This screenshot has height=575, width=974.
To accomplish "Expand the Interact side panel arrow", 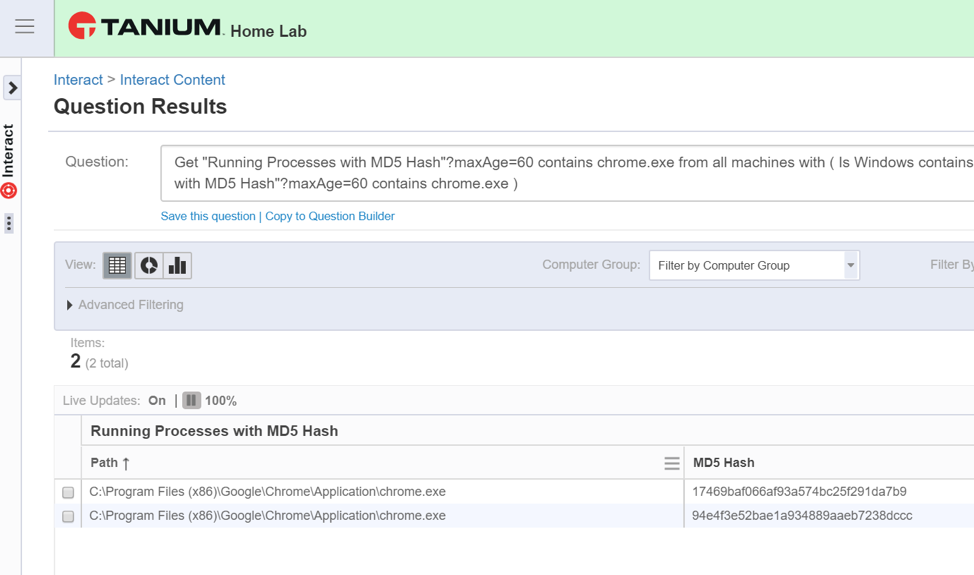I will (x=12, y=88).
